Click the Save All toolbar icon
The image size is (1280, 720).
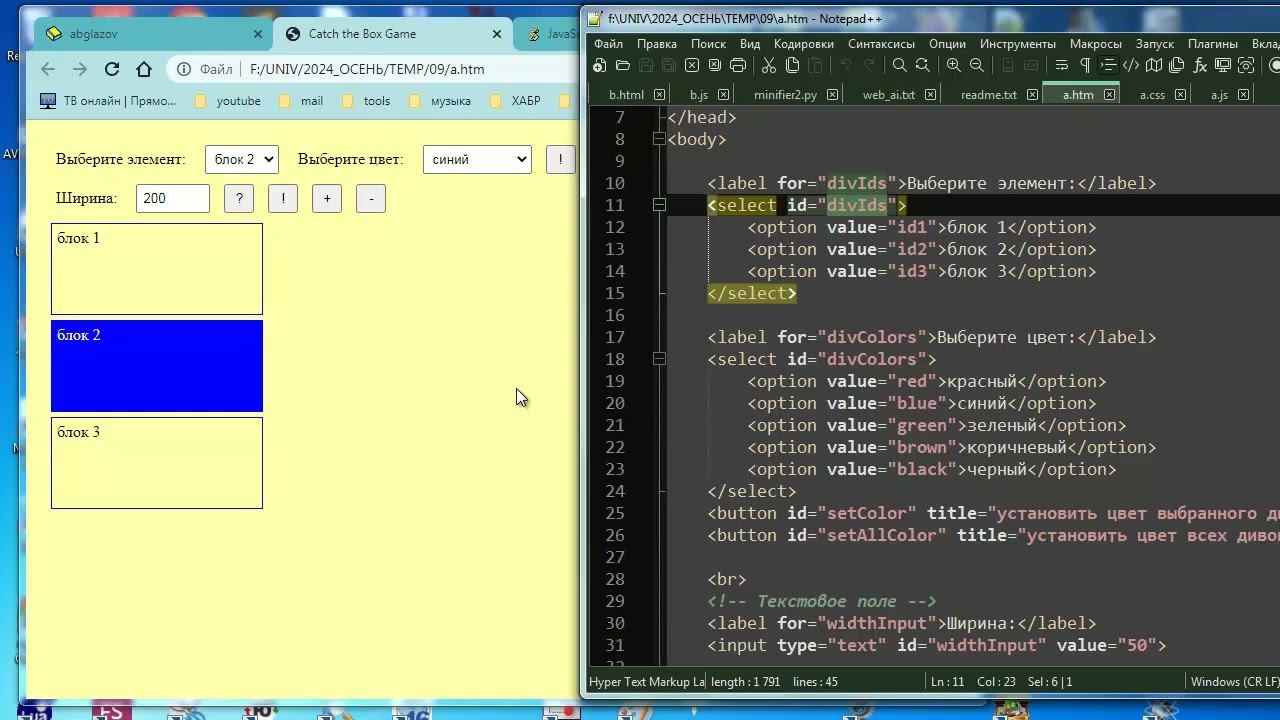point(669,65)
